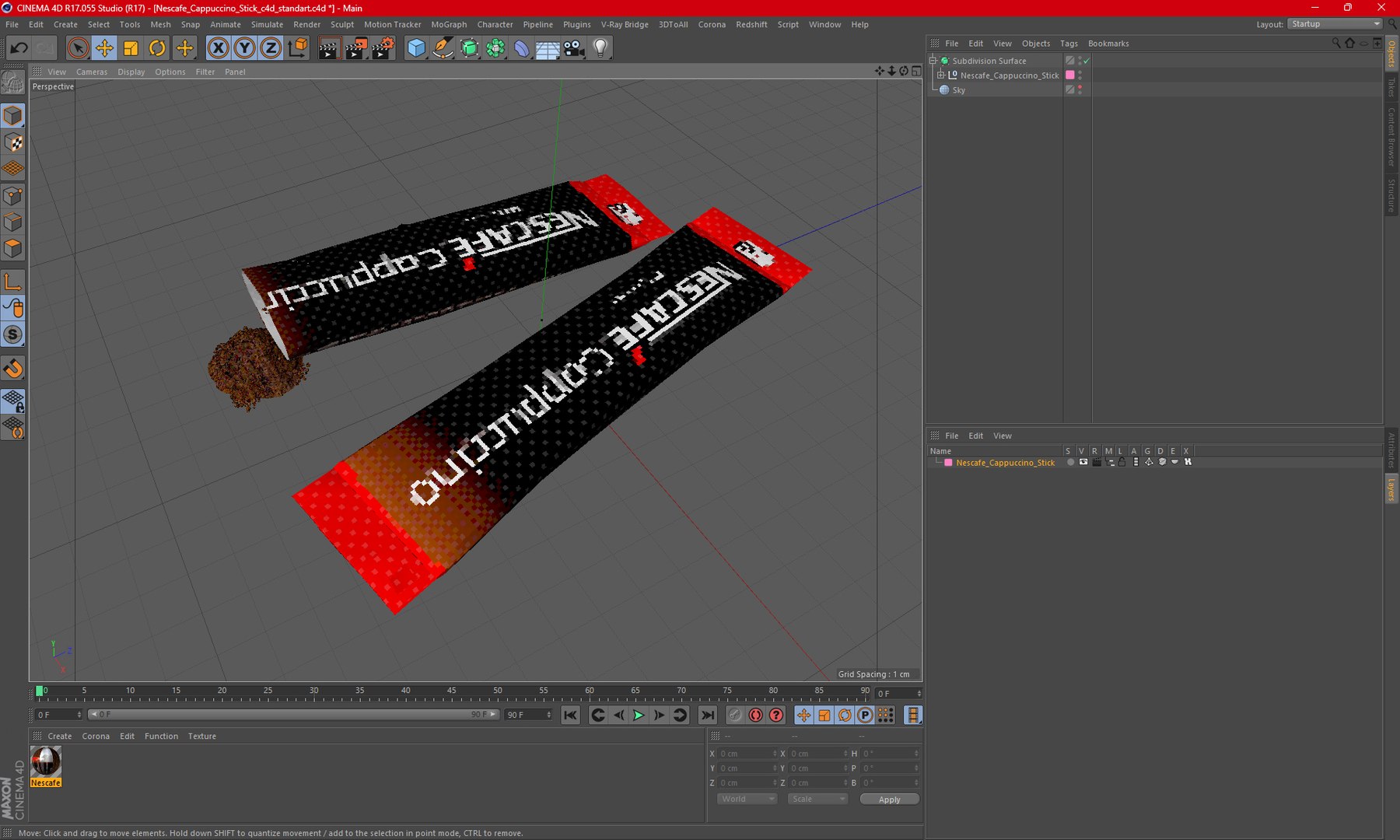Open the MoGraph menu
1400x840 pixels.
click(449, 24)
